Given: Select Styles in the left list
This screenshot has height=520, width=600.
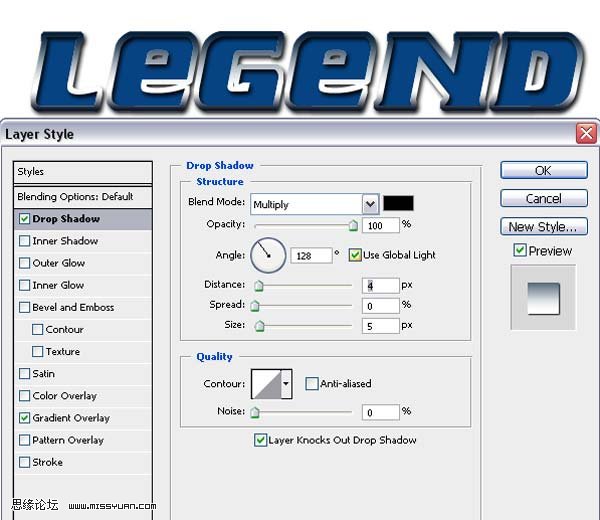Looking at the screenshot, I should [x=83, y=172].
